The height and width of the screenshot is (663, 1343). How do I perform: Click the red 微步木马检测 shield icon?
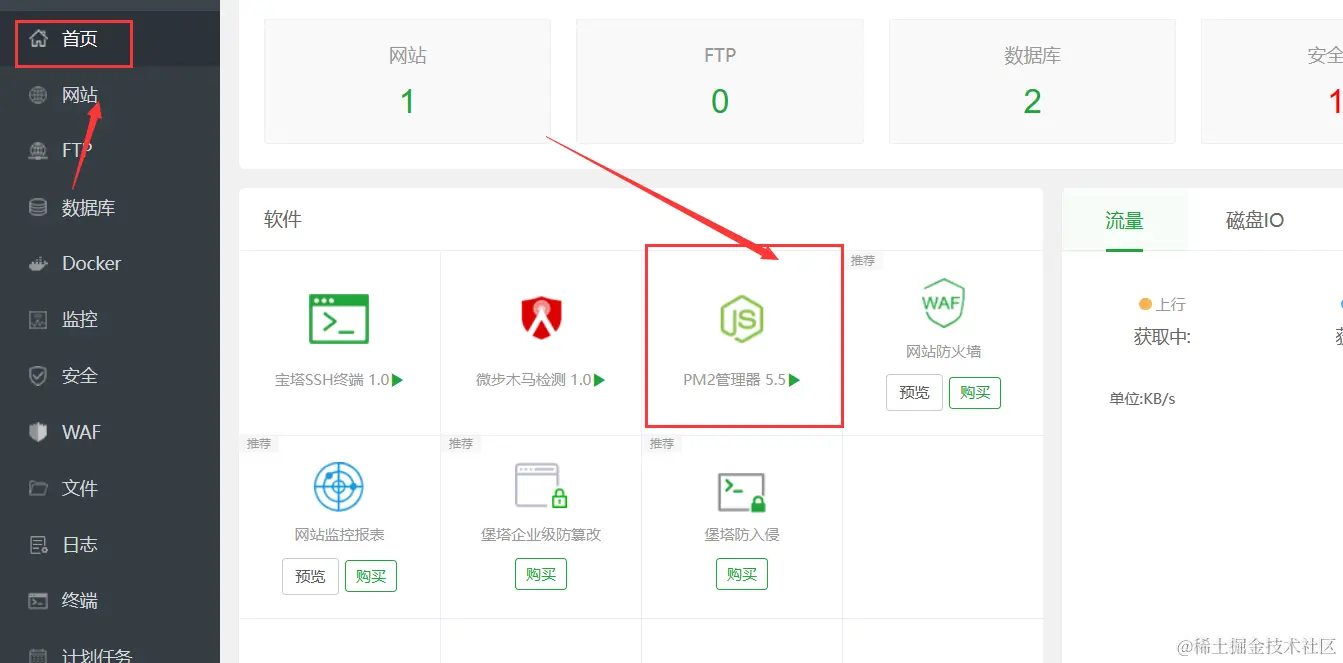[x=541, y=317]
